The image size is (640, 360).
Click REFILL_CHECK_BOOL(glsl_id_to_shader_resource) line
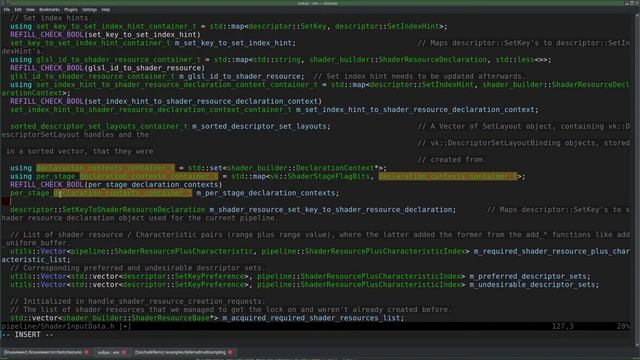tap(107, 68)
